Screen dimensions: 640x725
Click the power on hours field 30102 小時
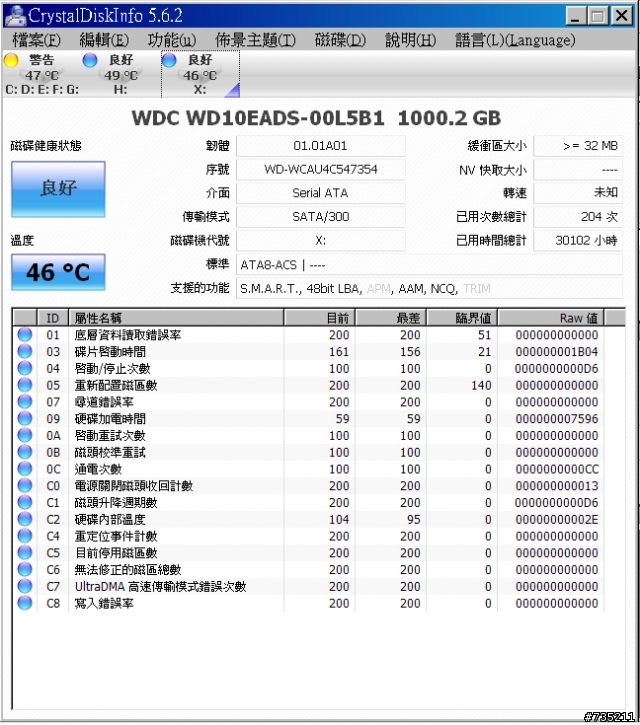[578, 240]
